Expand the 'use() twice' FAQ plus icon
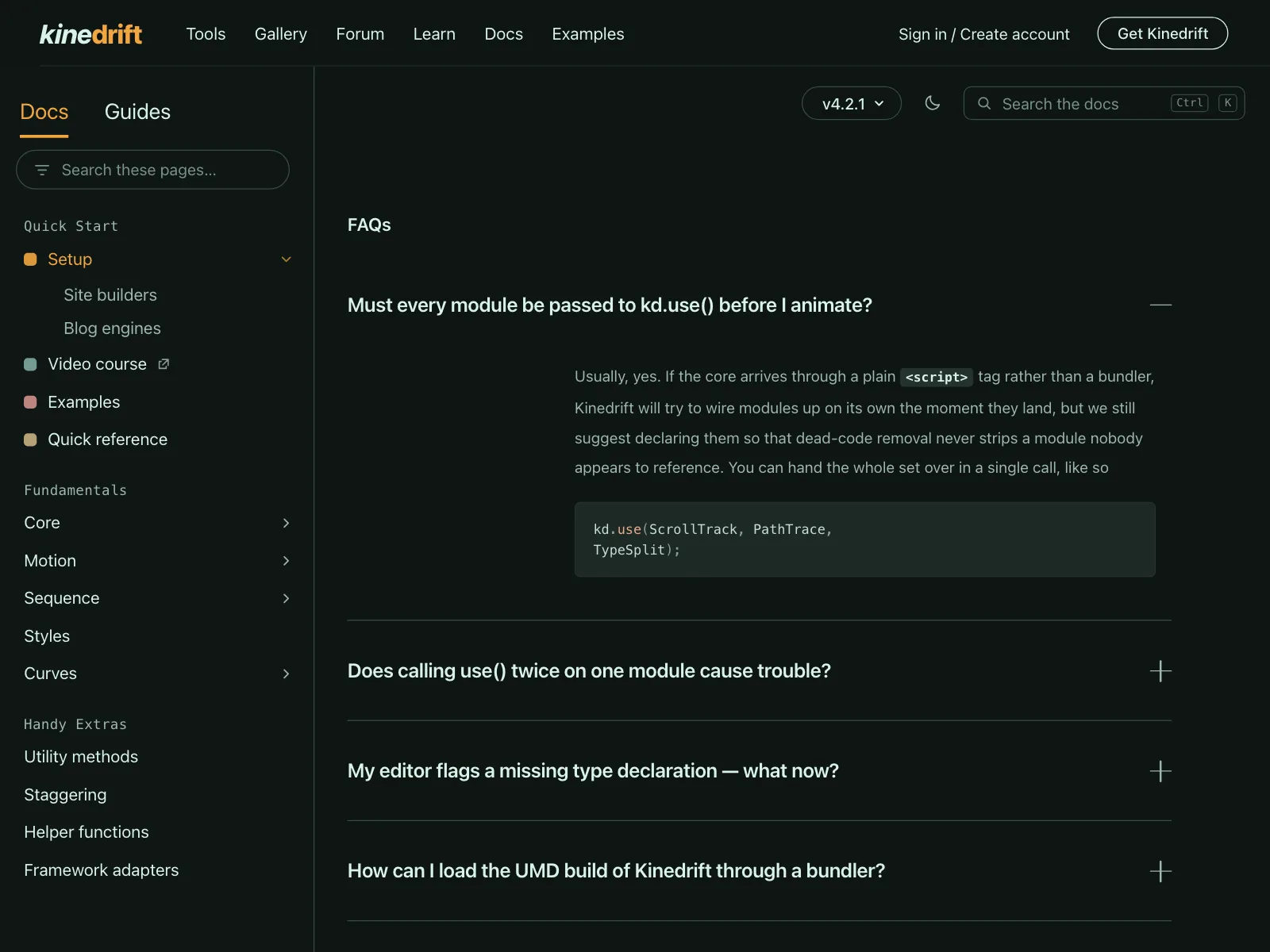Screen dimensions: 1270x952 pyautogui.click(x=1160, y=671)
